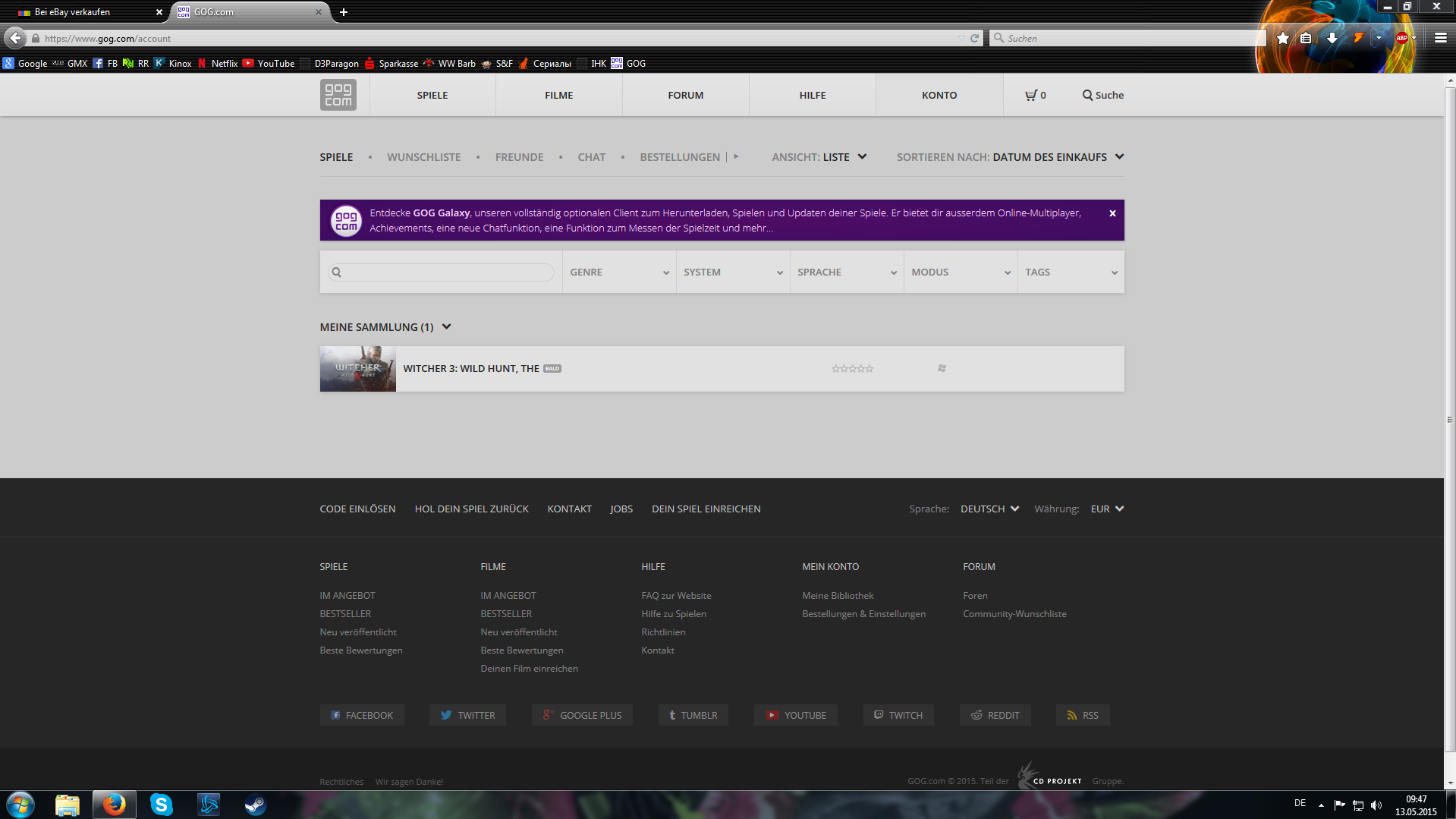
Task: Expand the SYSTEM filter dropdown
Action: coord(732,272)
